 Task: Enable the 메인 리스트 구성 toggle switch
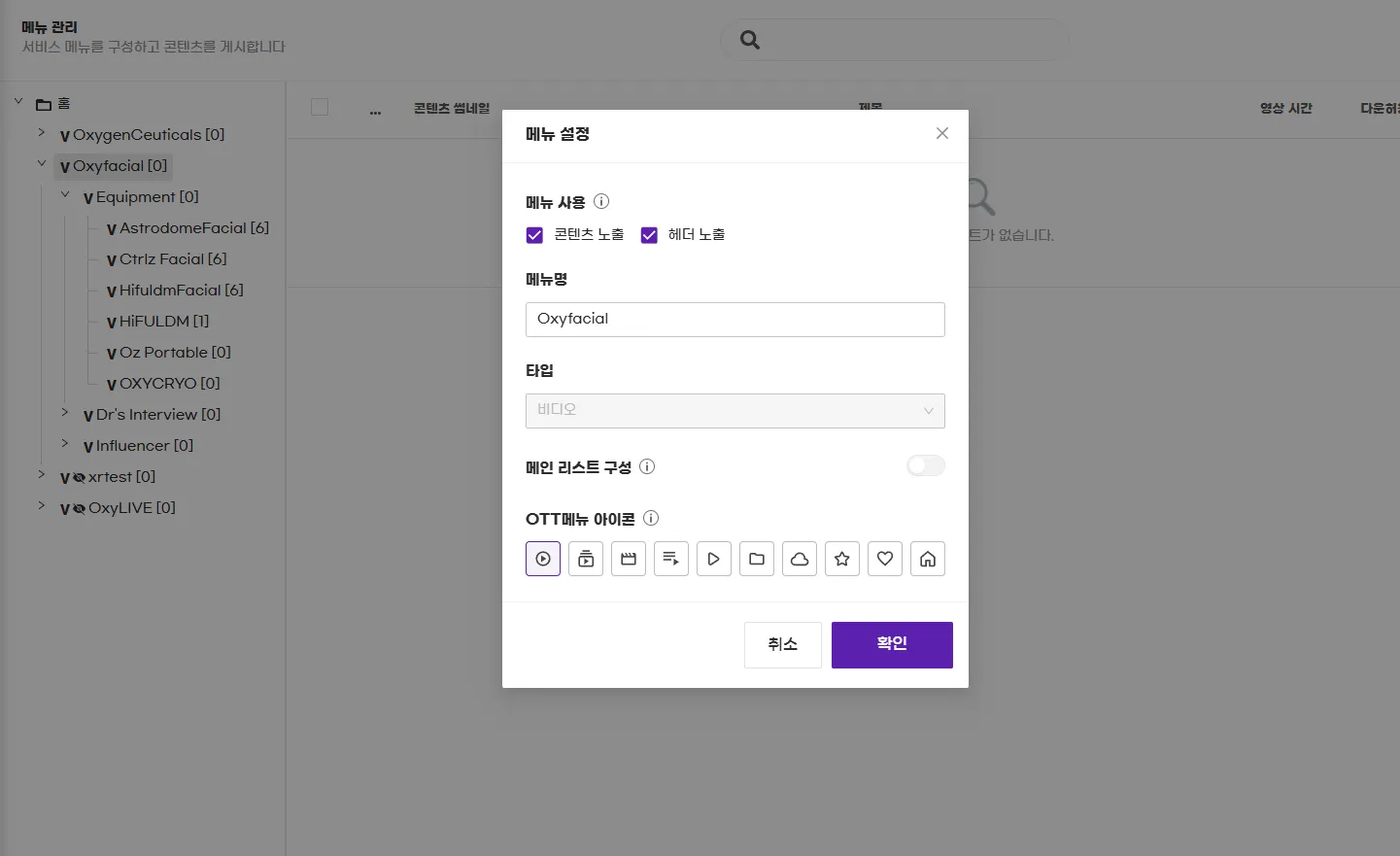(925, 466)
